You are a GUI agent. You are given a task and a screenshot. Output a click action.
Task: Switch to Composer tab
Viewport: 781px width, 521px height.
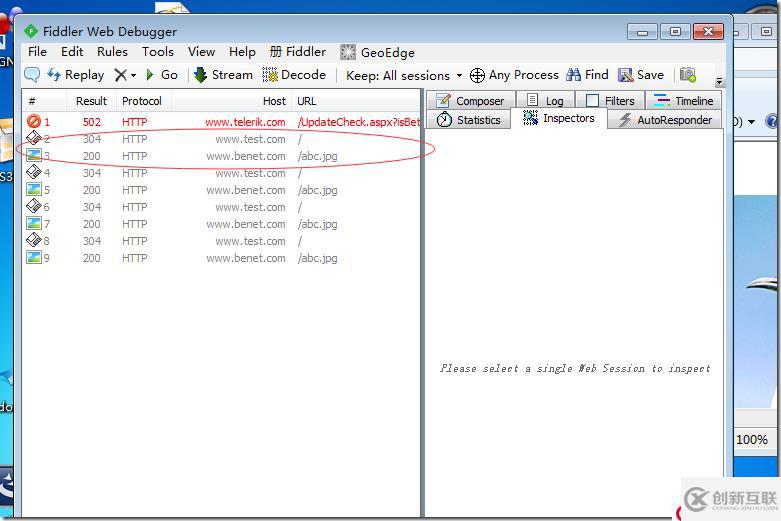pyautogui.click(x=471, y=101)
